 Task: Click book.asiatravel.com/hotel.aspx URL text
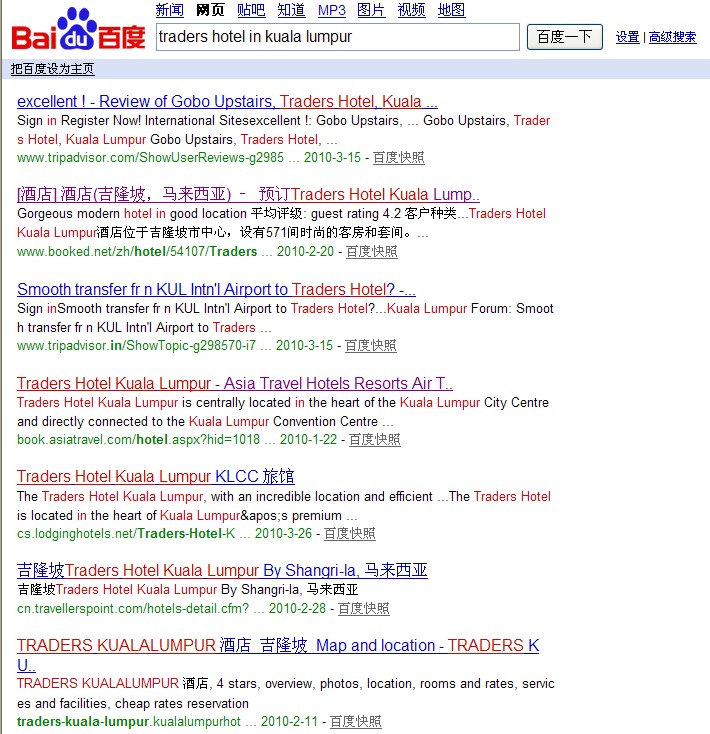point(138,440)
